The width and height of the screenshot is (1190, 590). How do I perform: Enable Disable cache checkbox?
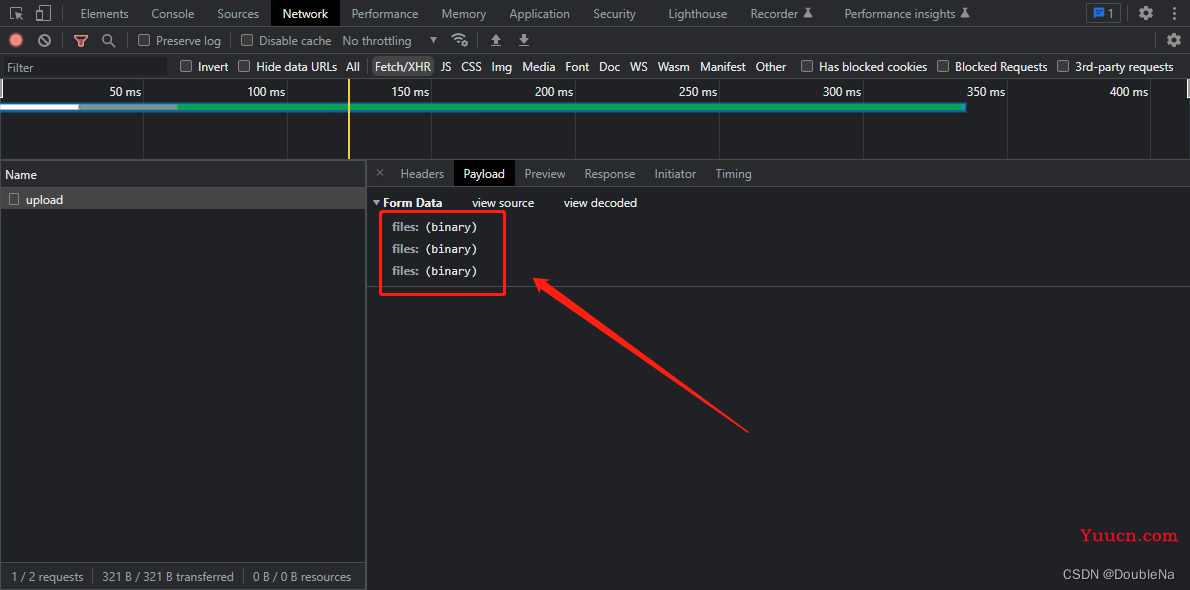tap(247, 40)
